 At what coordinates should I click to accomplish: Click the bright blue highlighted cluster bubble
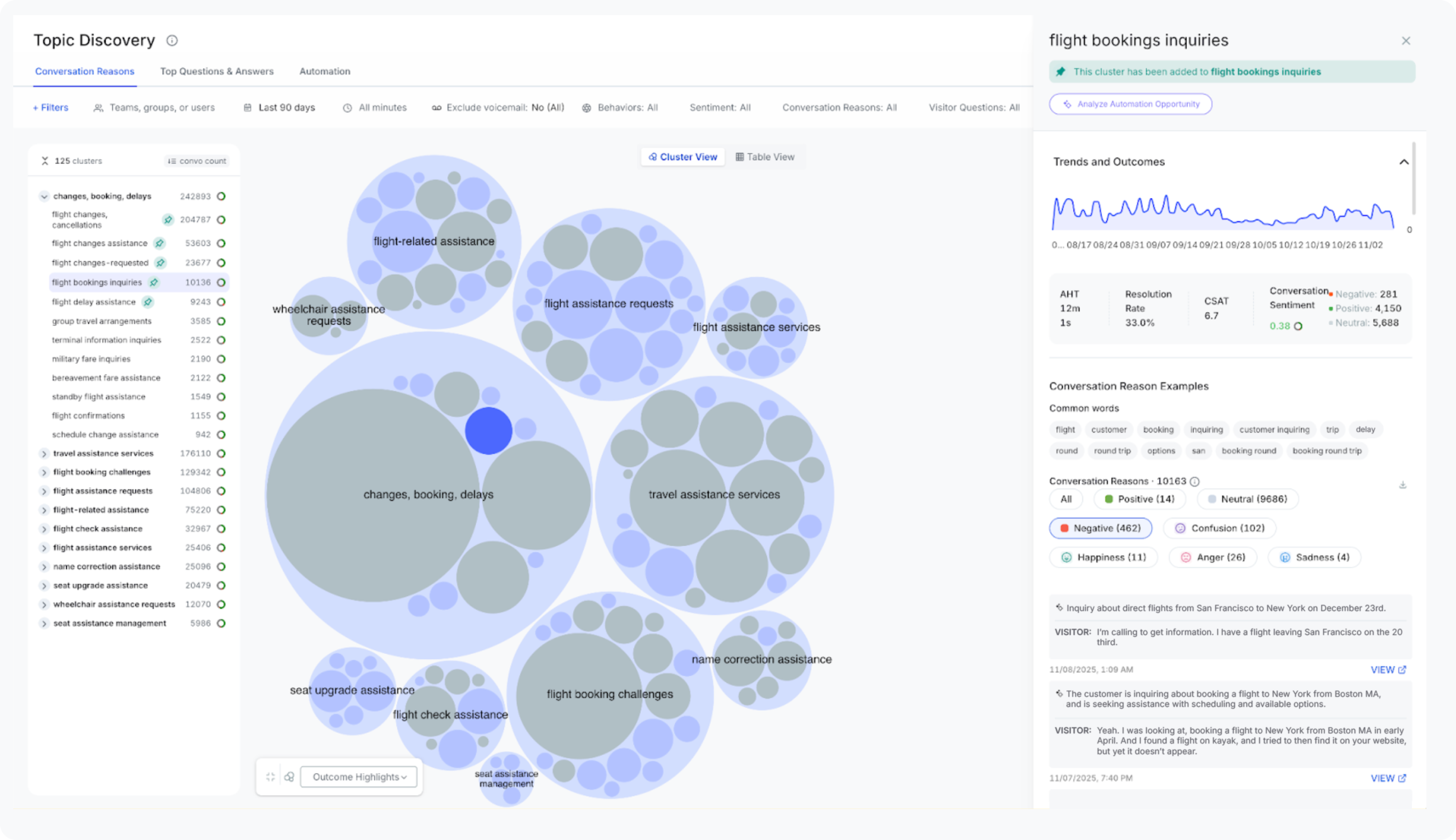[488, 431]
